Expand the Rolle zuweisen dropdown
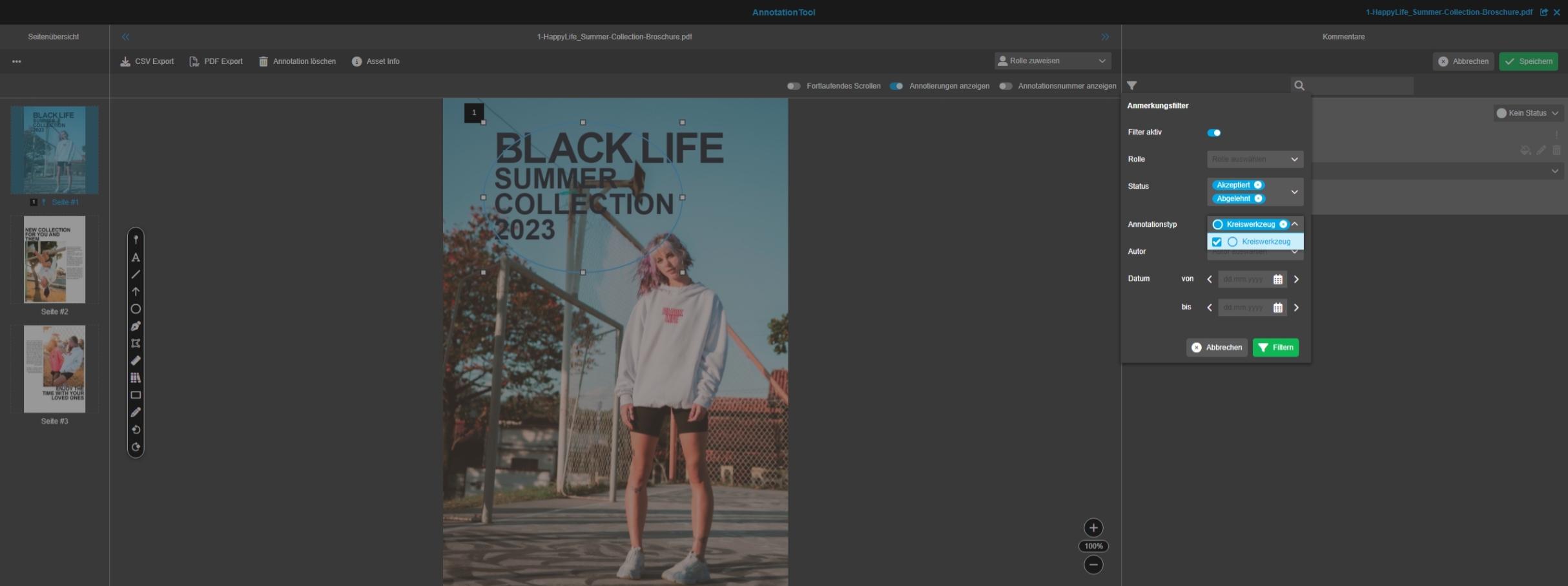The height and width of the screenshot is (586, 1568). (x=1052, y=61)
